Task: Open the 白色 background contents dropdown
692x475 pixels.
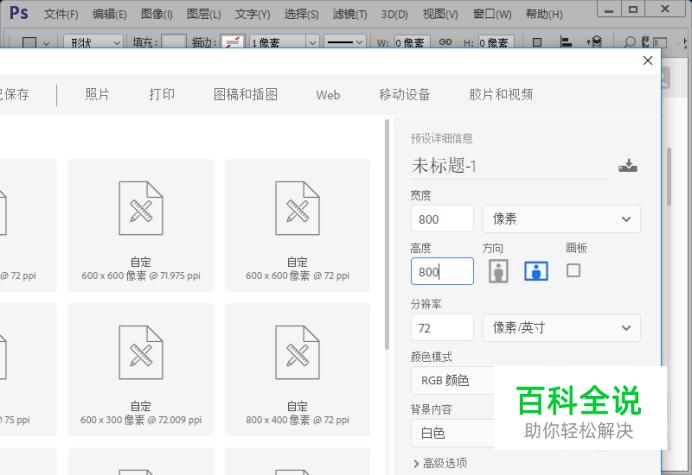Action: coord(452,433)
